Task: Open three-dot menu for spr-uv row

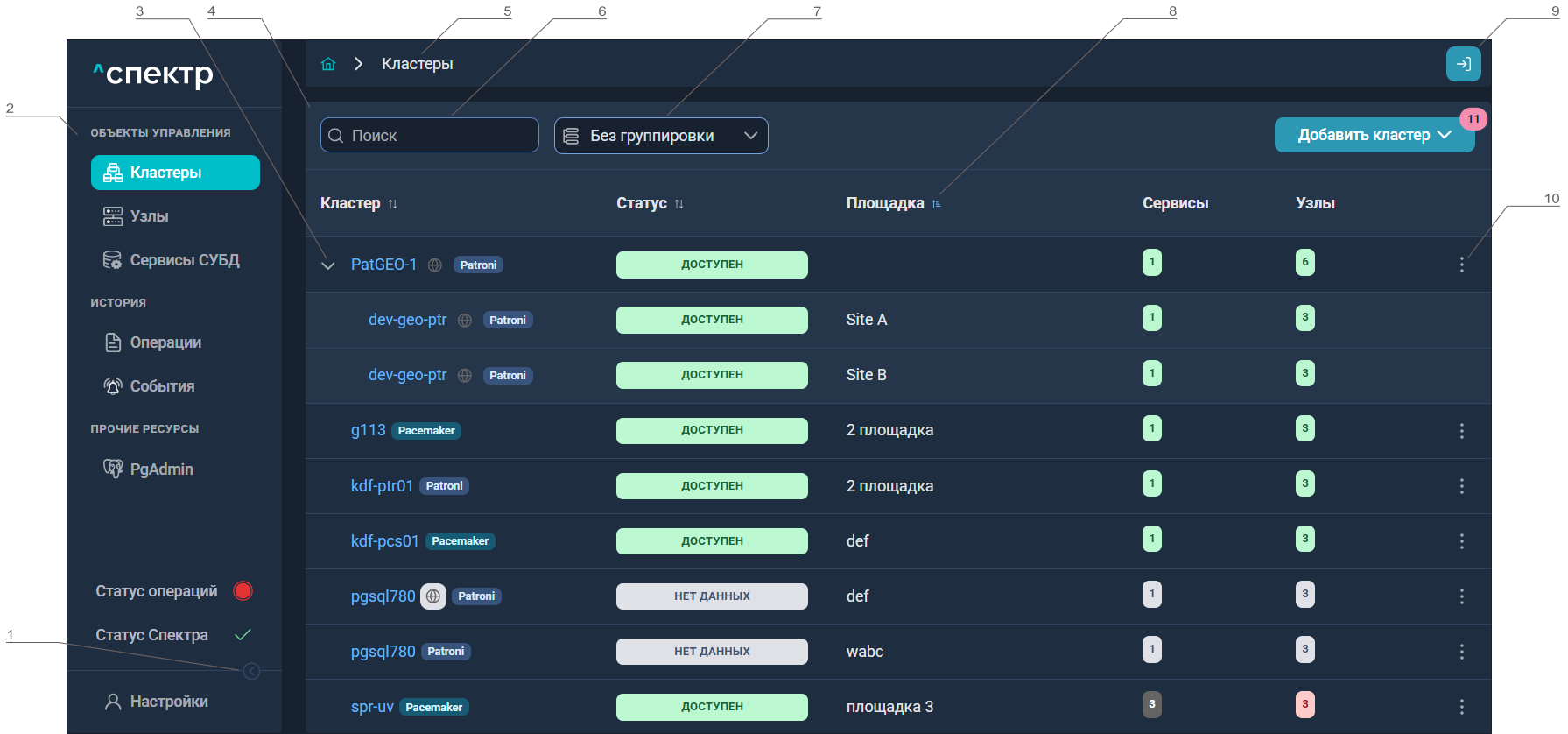Action: pos(1461,707)
